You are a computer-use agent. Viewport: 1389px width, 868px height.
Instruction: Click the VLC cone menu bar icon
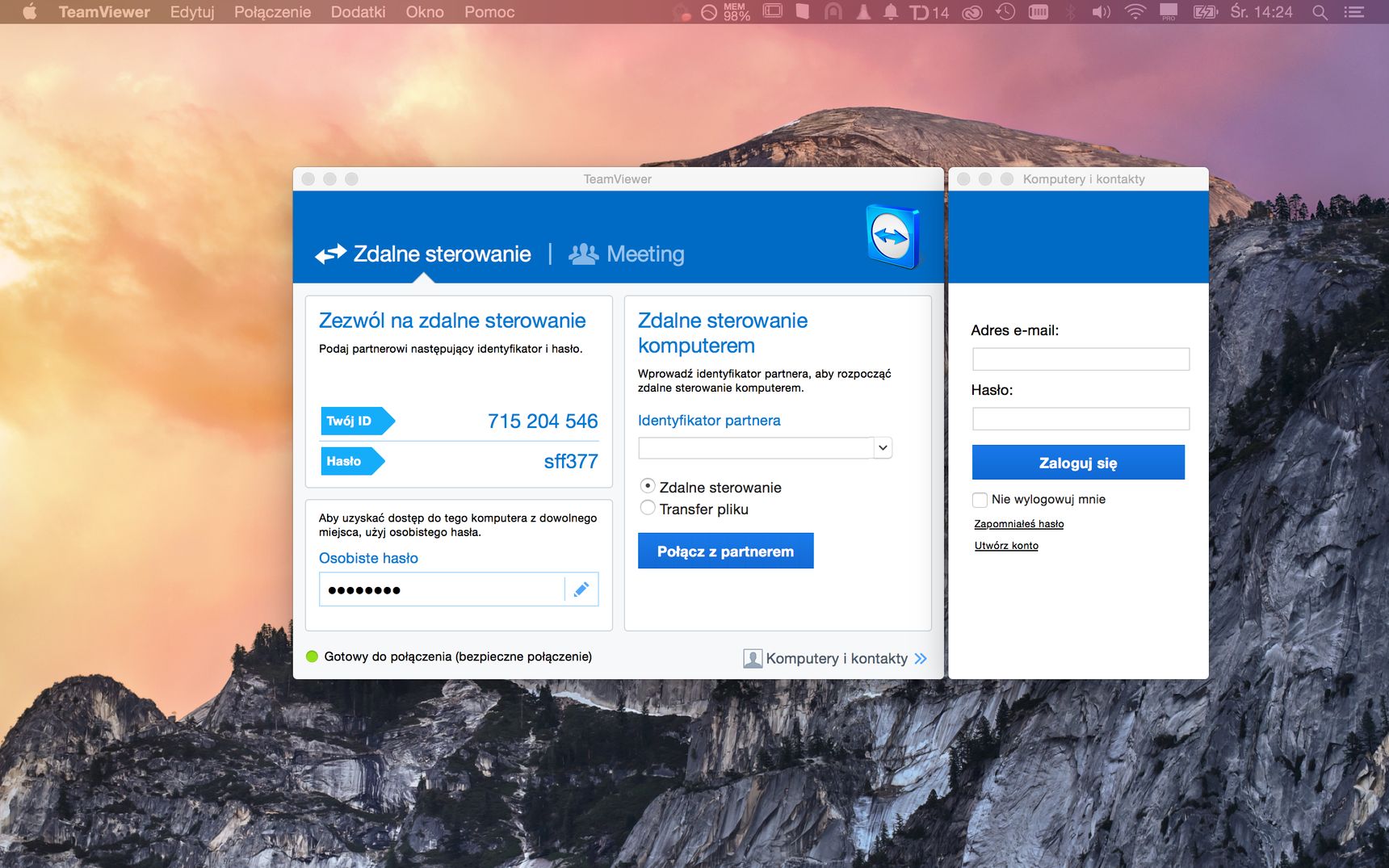(863, 12)
